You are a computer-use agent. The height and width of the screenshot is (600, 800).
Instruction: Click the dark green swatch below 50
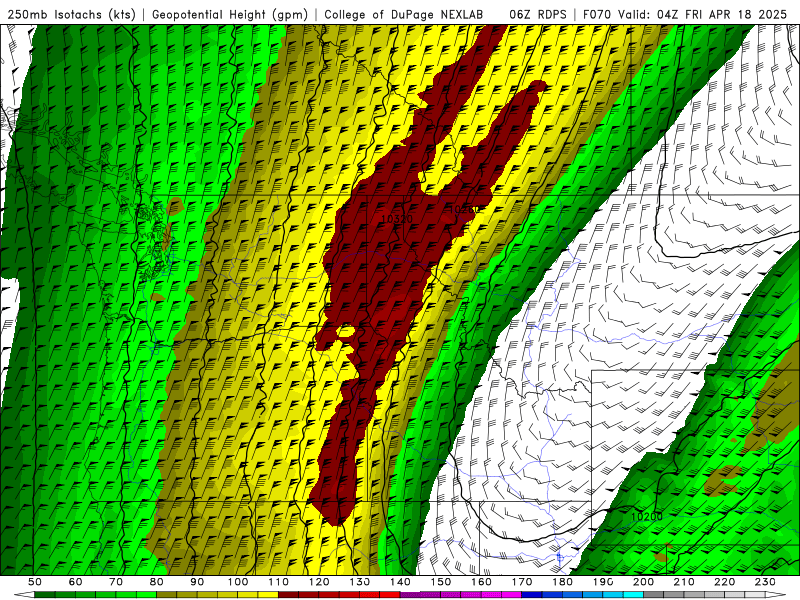pyautogui.click(x=45, y=594)
